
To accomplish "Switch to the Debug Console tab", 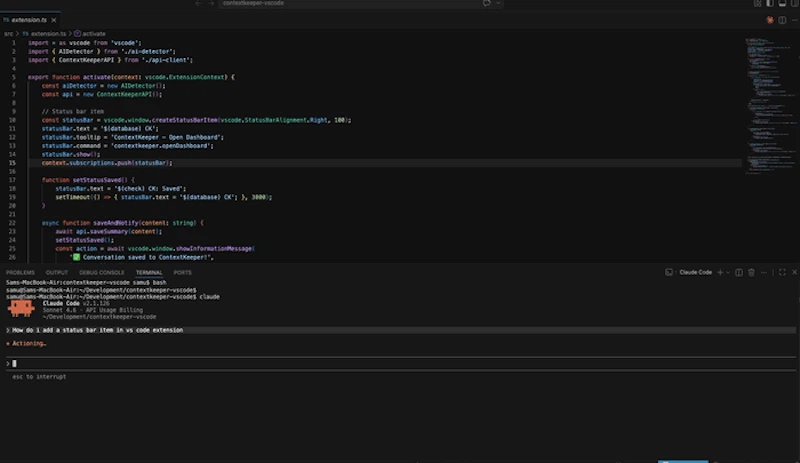I will [x=102, y=273].
